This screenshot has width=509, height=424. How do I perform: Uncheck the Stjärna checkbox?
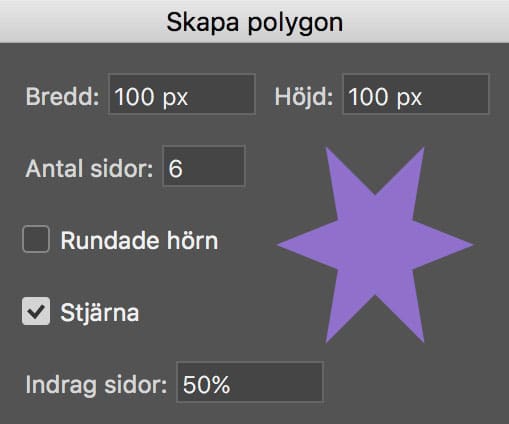[36, 311]
